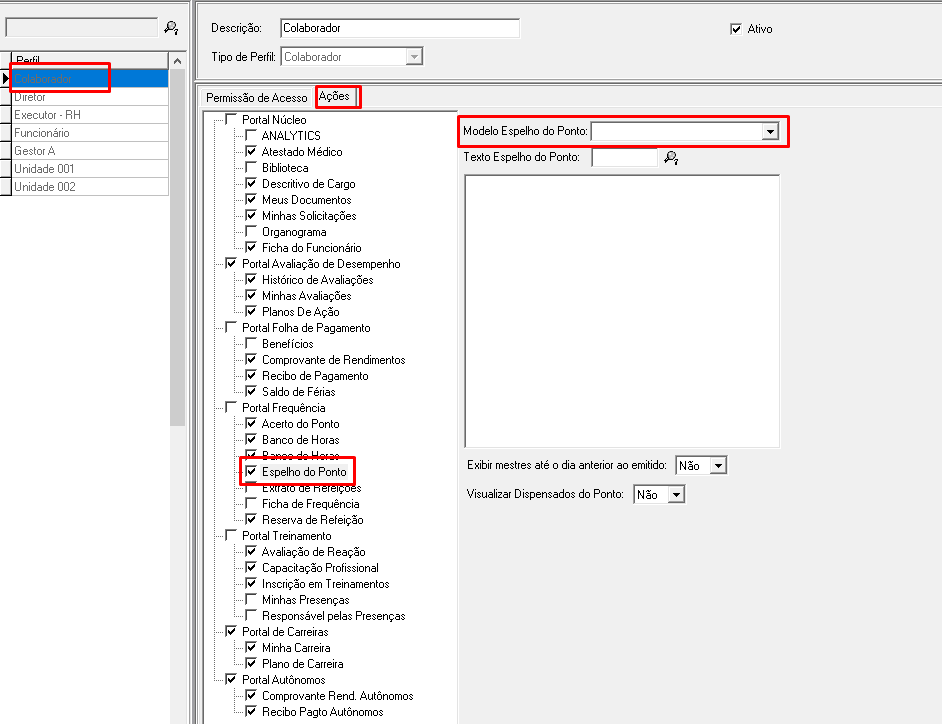Select the Ações tab

pyautogui.click(x=334, y=96)
